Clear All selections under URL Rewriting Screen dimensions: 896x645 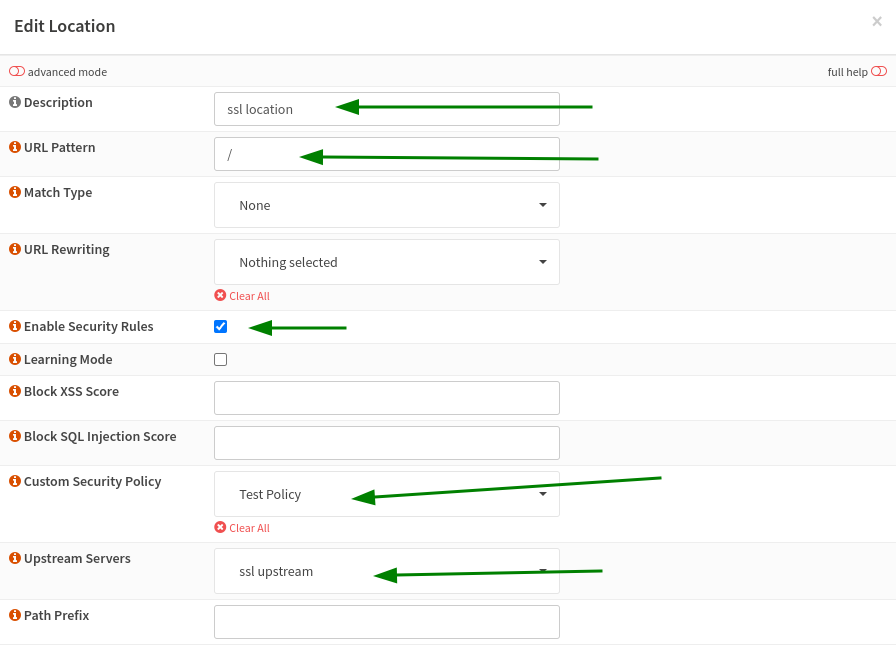pyautogui.click(x=242, y=295)
